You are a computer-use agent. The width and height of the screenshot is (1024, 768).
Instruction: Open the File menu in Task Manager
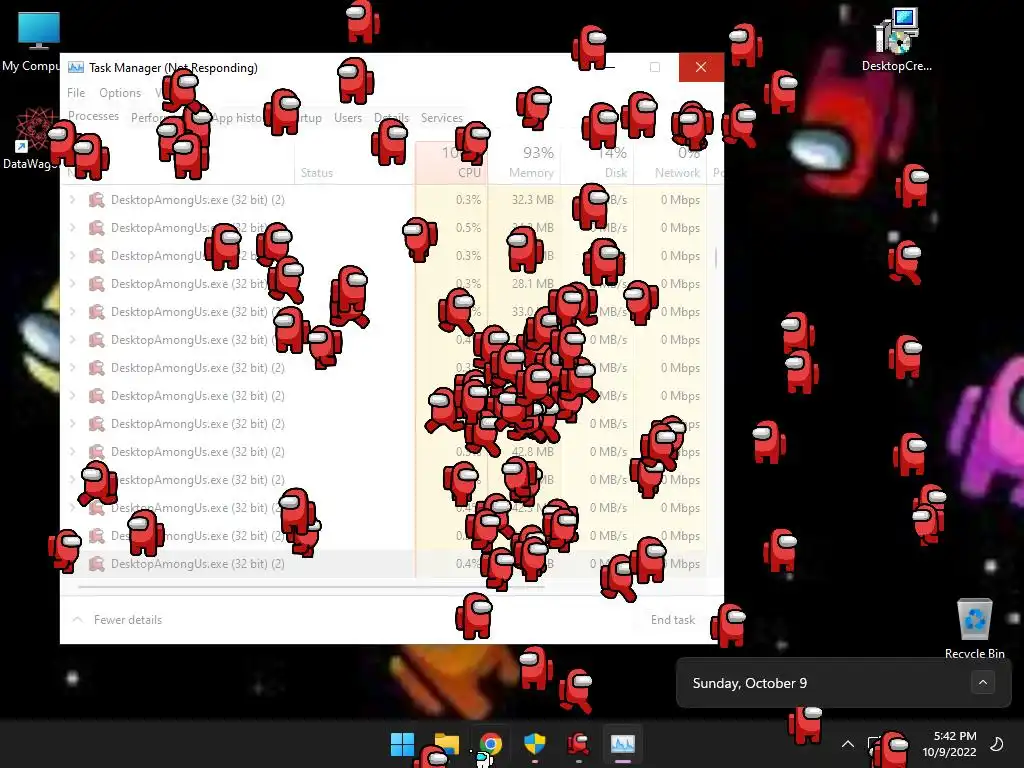tap(76, 93)
